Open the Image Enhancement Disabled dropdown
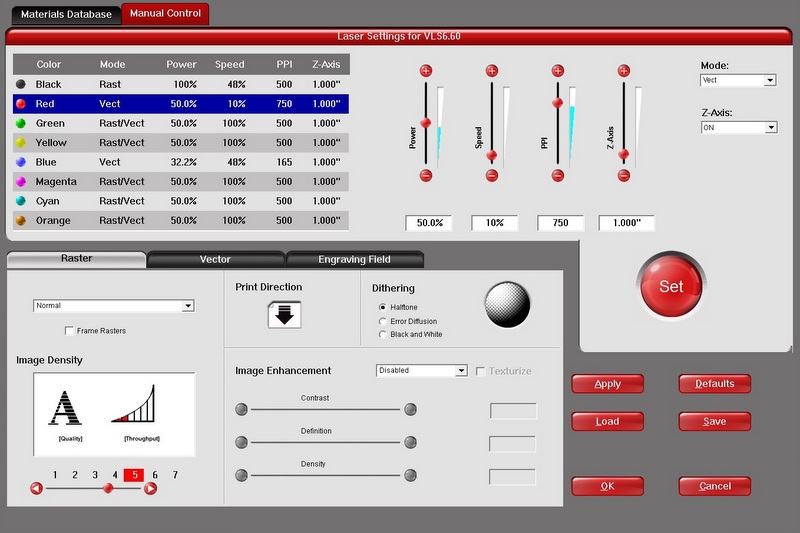Image resolution: width=800 pixels, height=533 pixels. pyautogui.click(x=421, y=370)
